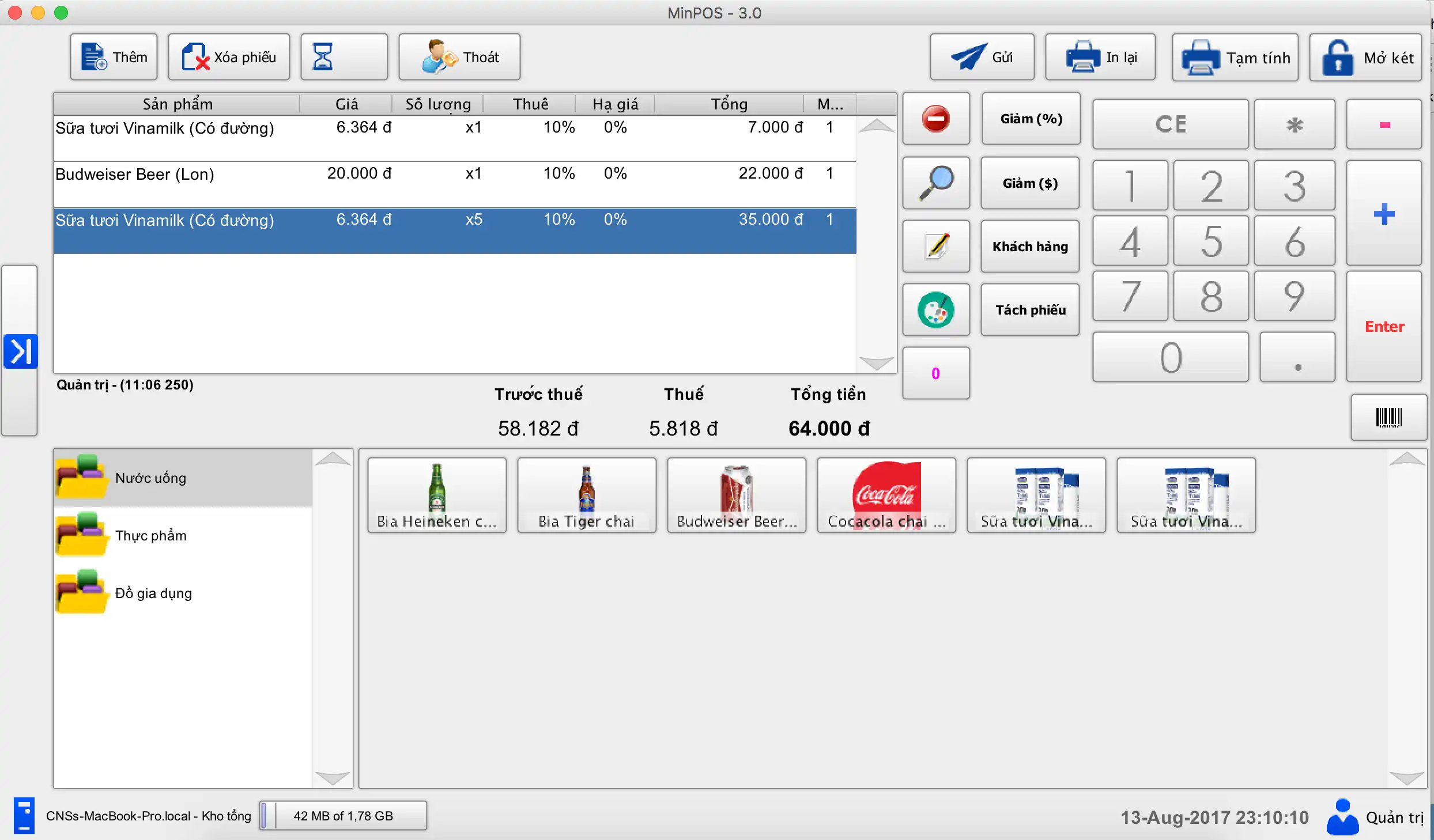Click the Tạm tính (Subtotal) printer icon

[x=1237, y=56]
